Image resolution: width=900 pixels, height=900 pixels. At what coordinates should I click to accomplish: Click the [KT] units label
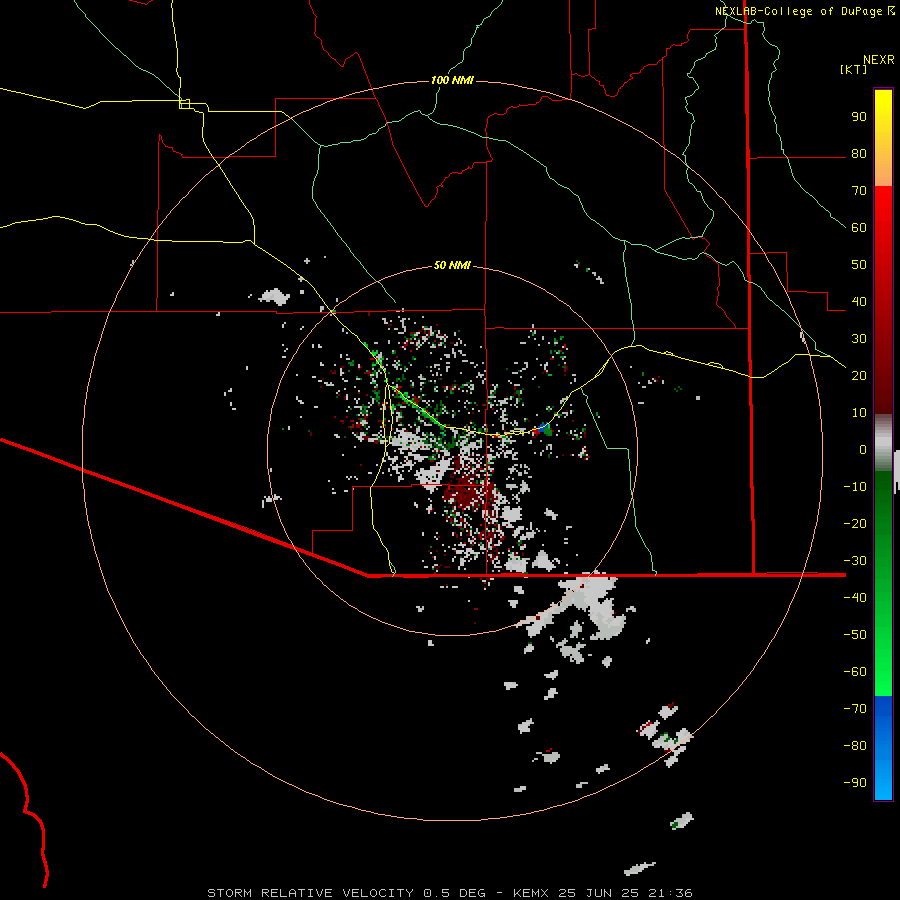click(854, 69)
